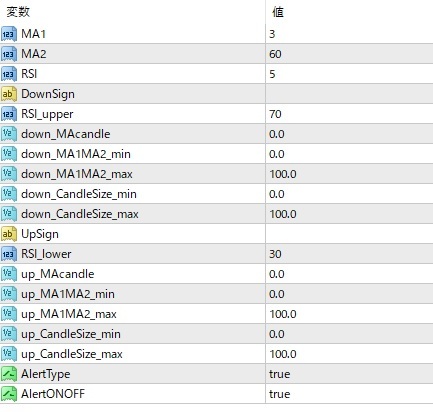
Task: Select the string icon next to UpSign
Action: [x=9, y=234]
